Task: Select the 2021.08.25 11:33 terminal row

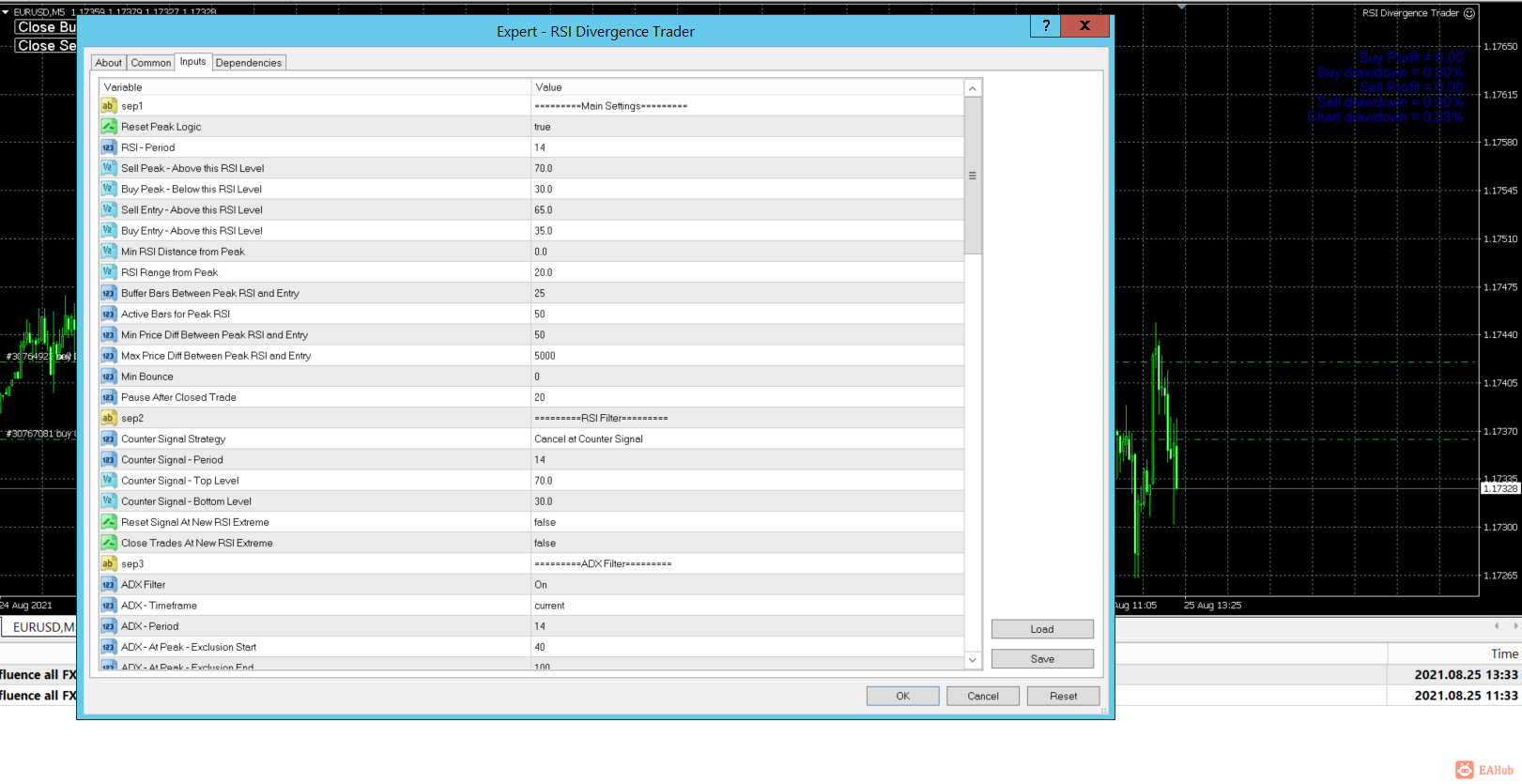Action: 1318,695
